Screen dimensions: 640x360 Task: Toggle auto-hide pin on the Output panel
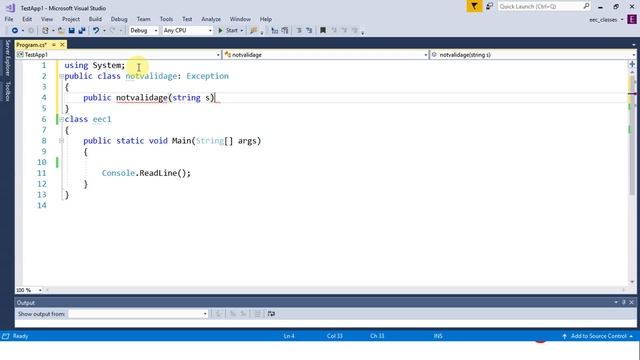[x=624, y=302]
